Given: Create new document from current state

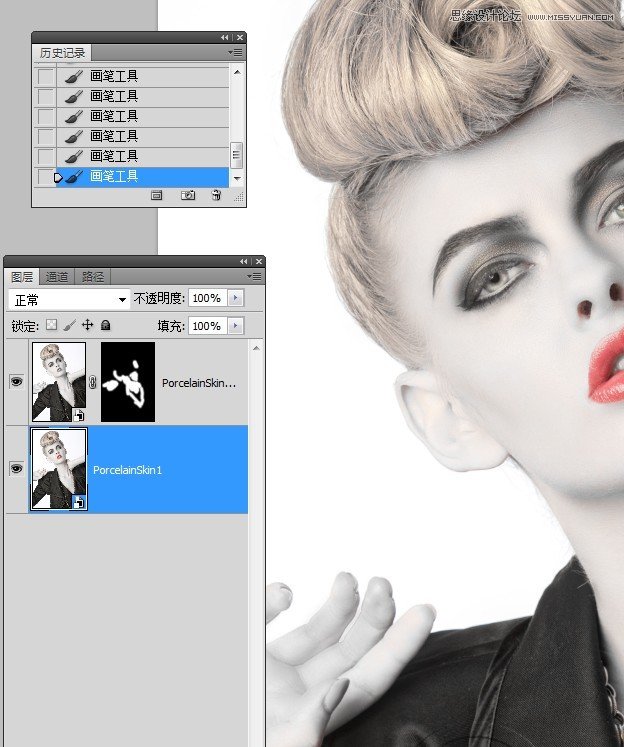Looking at the screenshot, I should tap(157, 196).
